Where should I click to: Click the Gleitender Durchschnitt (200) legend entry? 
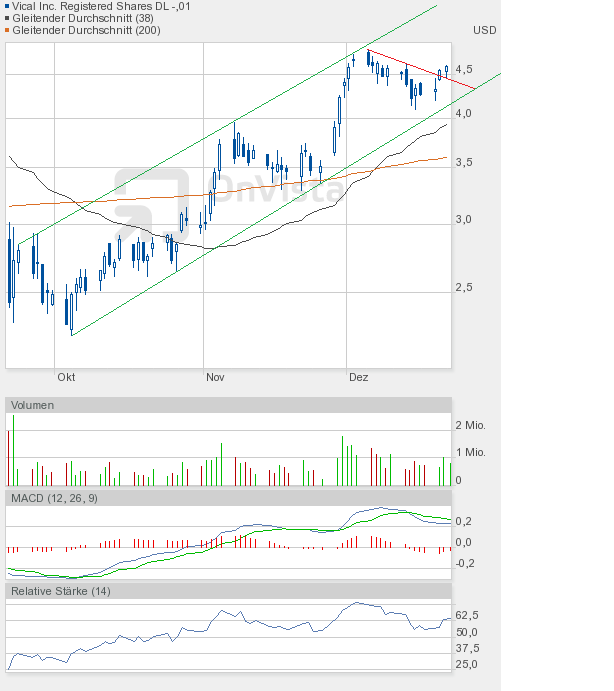tap(86, 30)
